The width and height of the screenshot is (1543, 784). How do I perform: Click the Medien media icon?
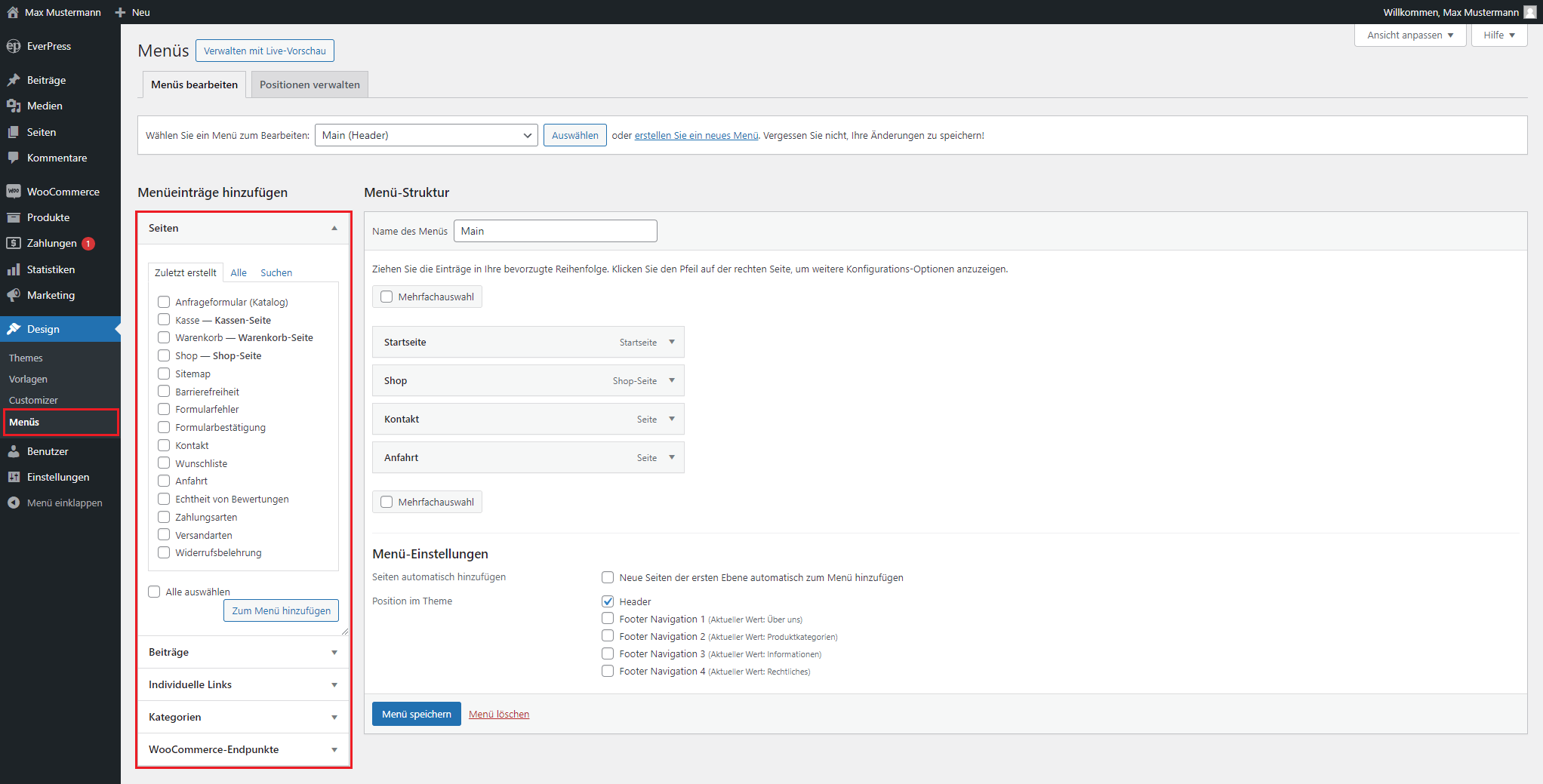pyautogui.click(x=14, y=106)
